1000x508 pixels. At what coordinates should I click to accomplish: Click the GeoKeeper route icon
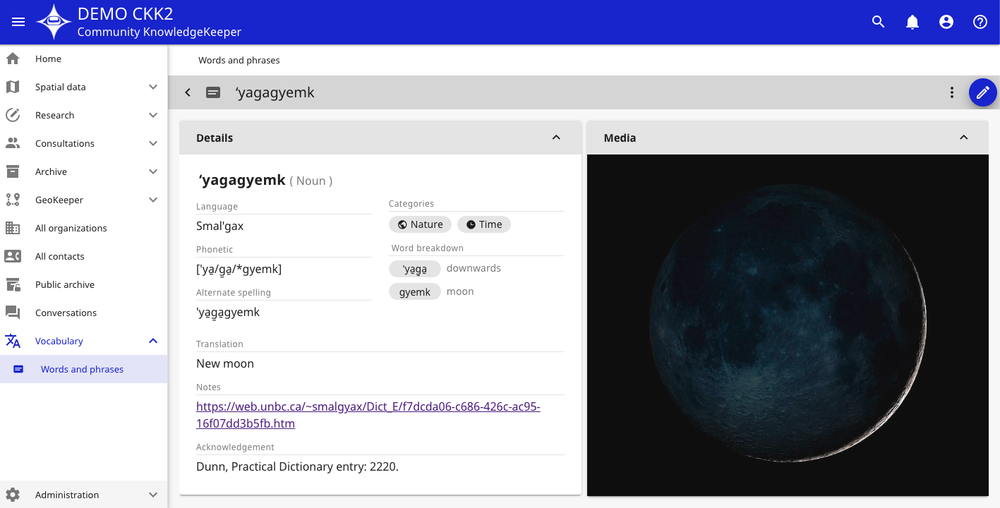[x=12, y=200]
